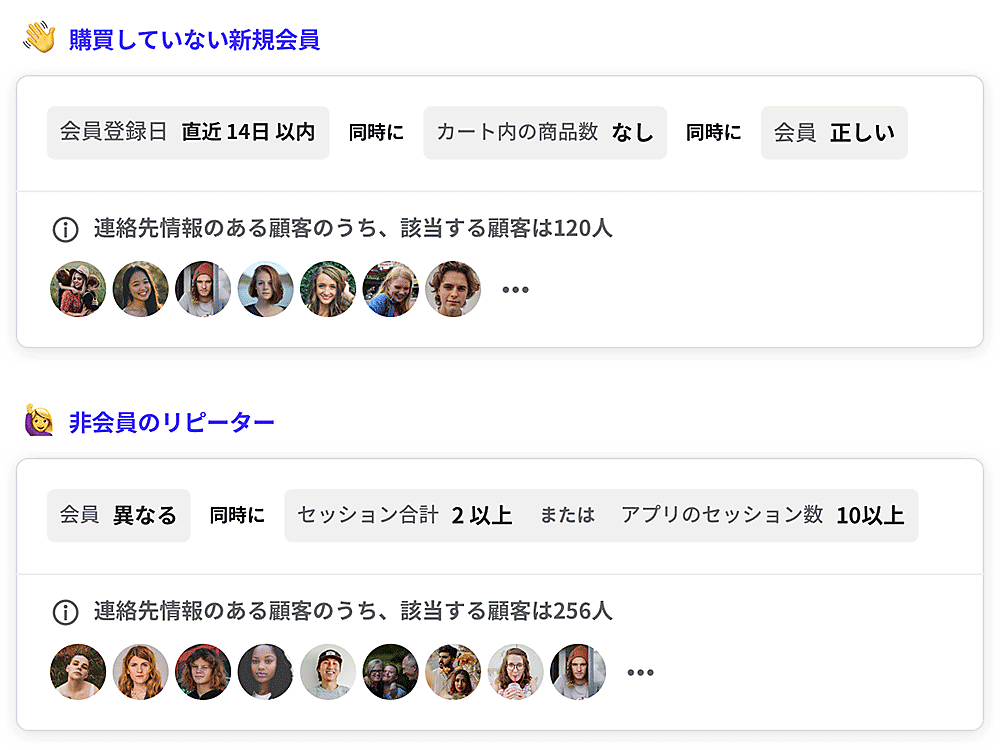The image size is (1000, 750).
Task: Expand more customers ellipsis in first segment
Action: [515, 290]
